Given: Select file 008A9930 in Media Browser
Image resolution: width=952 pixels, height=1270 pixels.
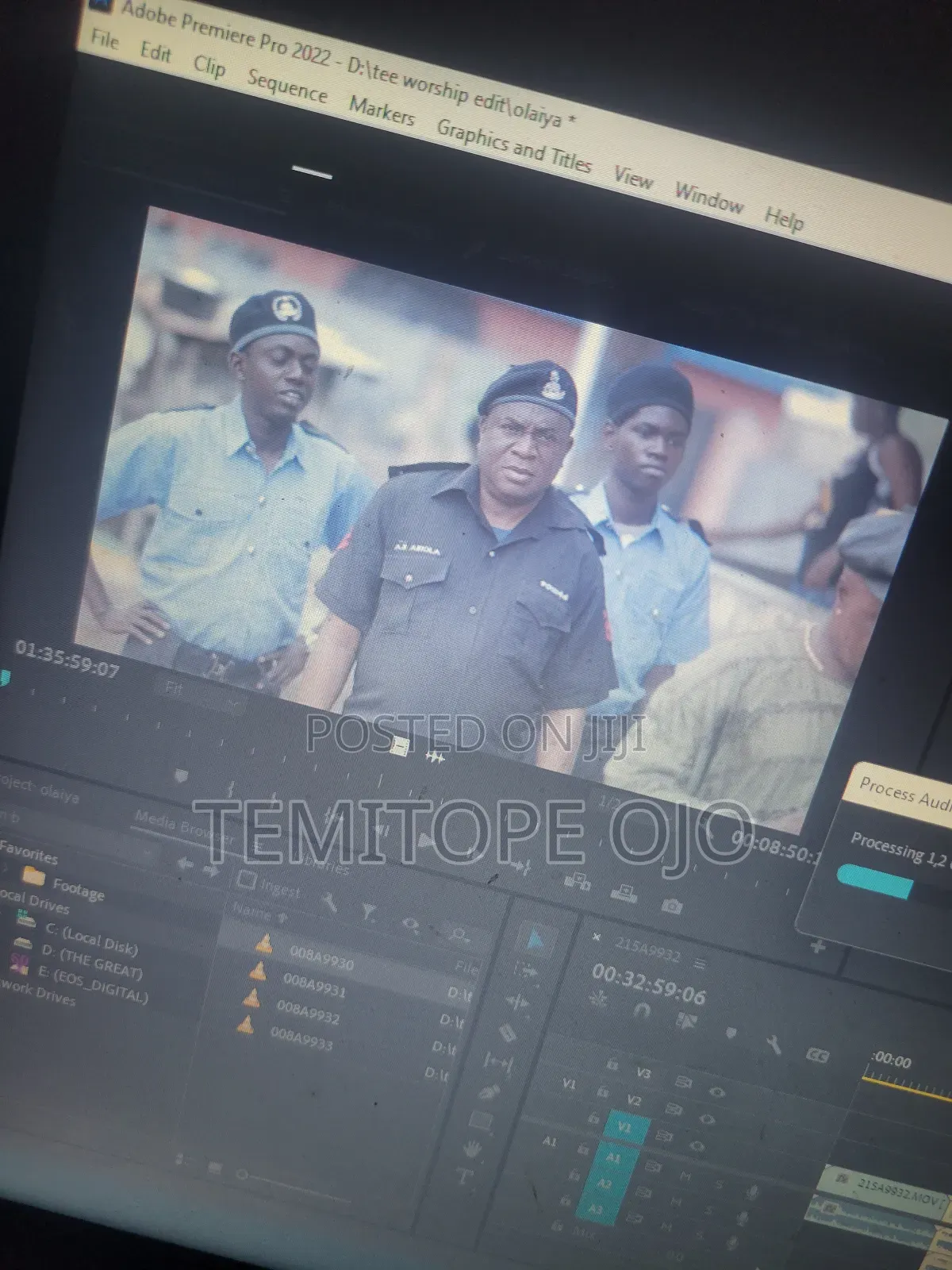Looking at the screenshot, I should (321, 957).
